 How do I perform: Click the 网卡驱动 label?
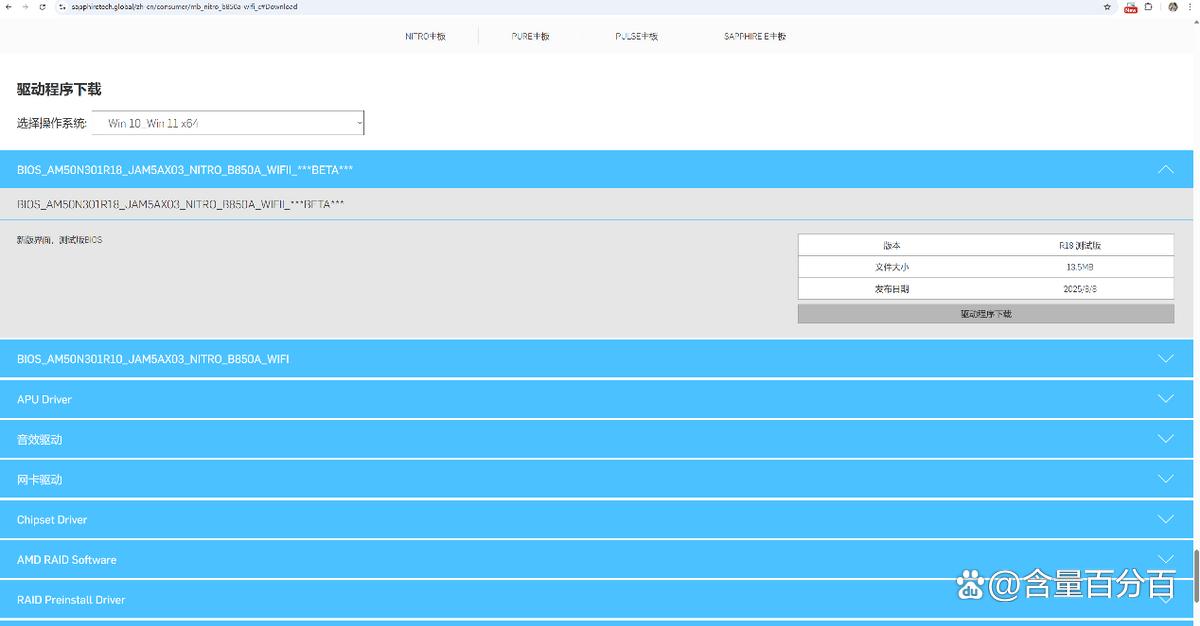click(40, 479)
